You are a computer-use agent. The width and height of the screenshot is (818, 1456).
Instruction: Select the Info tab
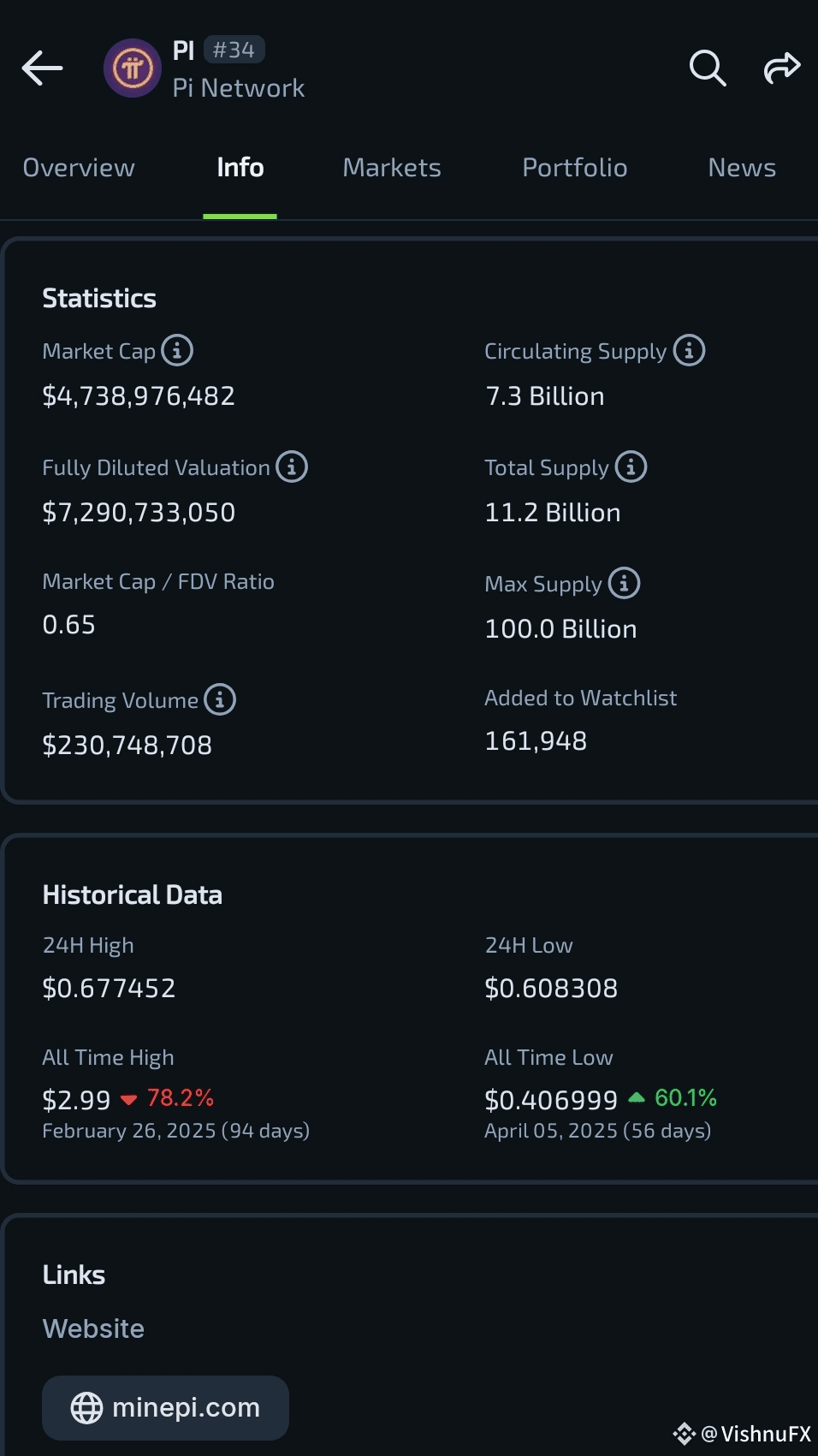pyautogui.click(x=240, y=168)
